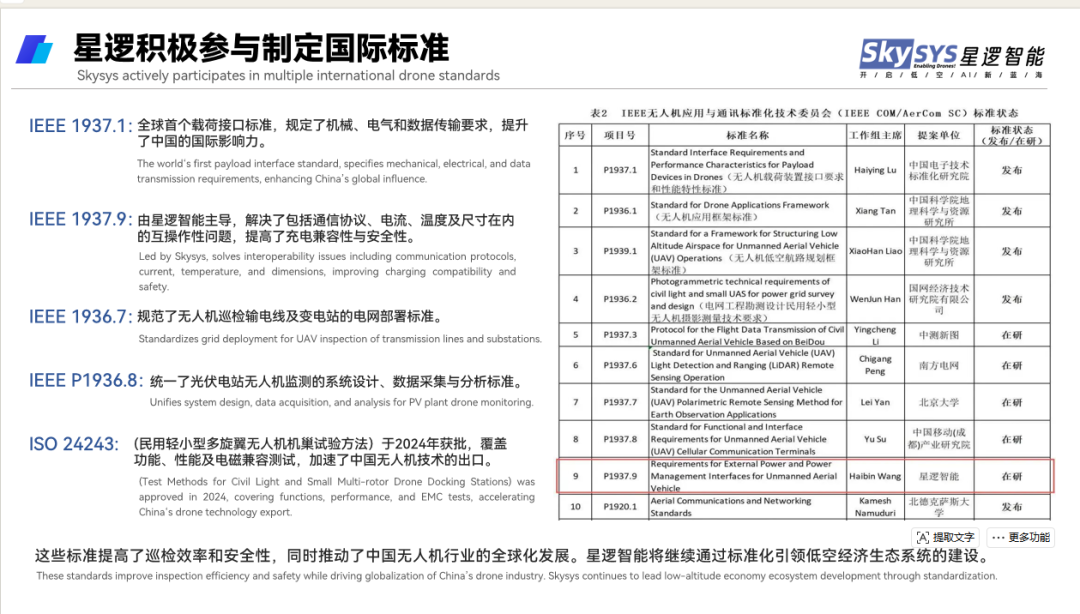Click the proposer cell 北京大学
The height and width of the screenshot is (614, 1080).
tap(938, 402)
